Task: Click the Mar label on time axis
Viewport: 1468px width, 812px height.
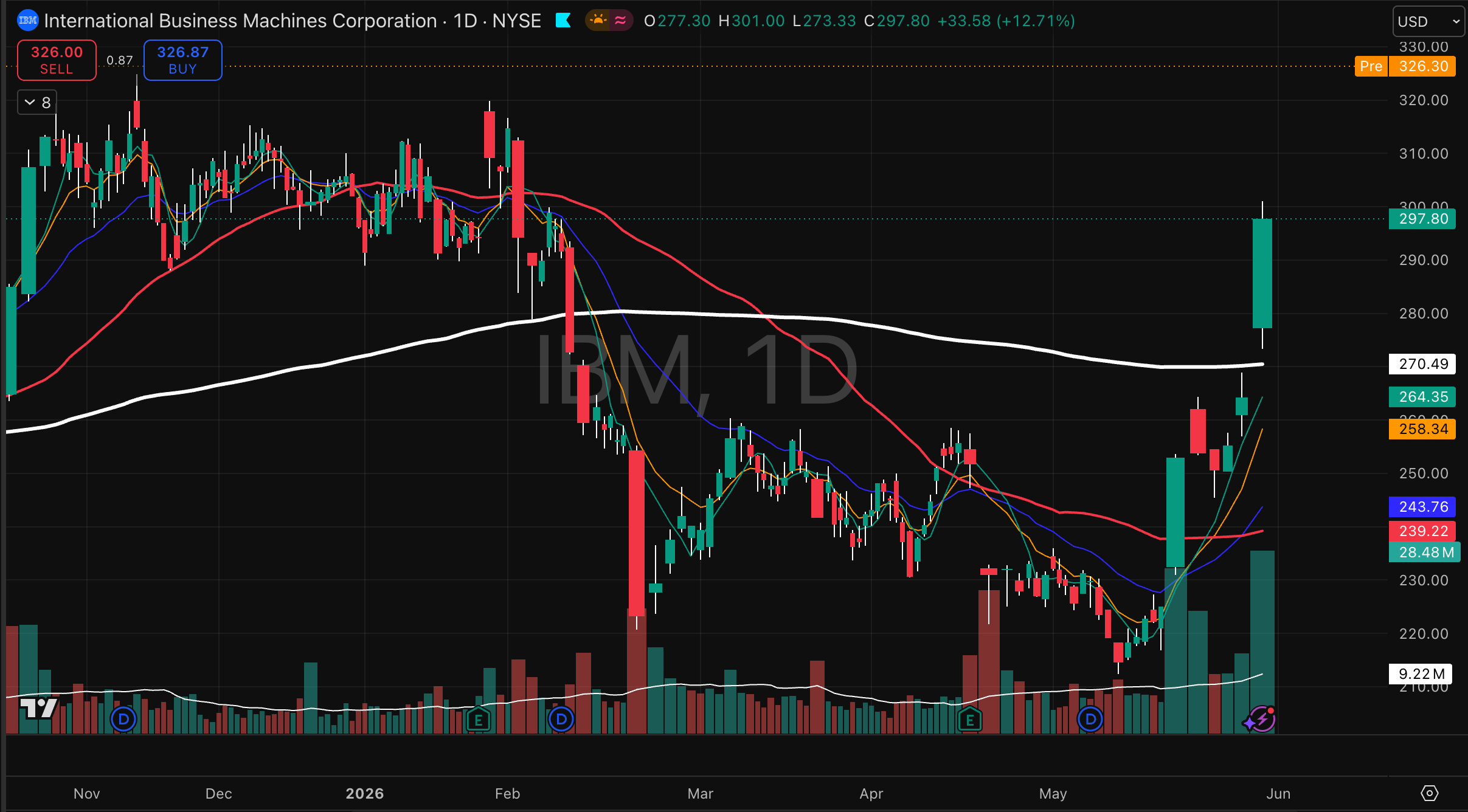Action: [701, 793]
